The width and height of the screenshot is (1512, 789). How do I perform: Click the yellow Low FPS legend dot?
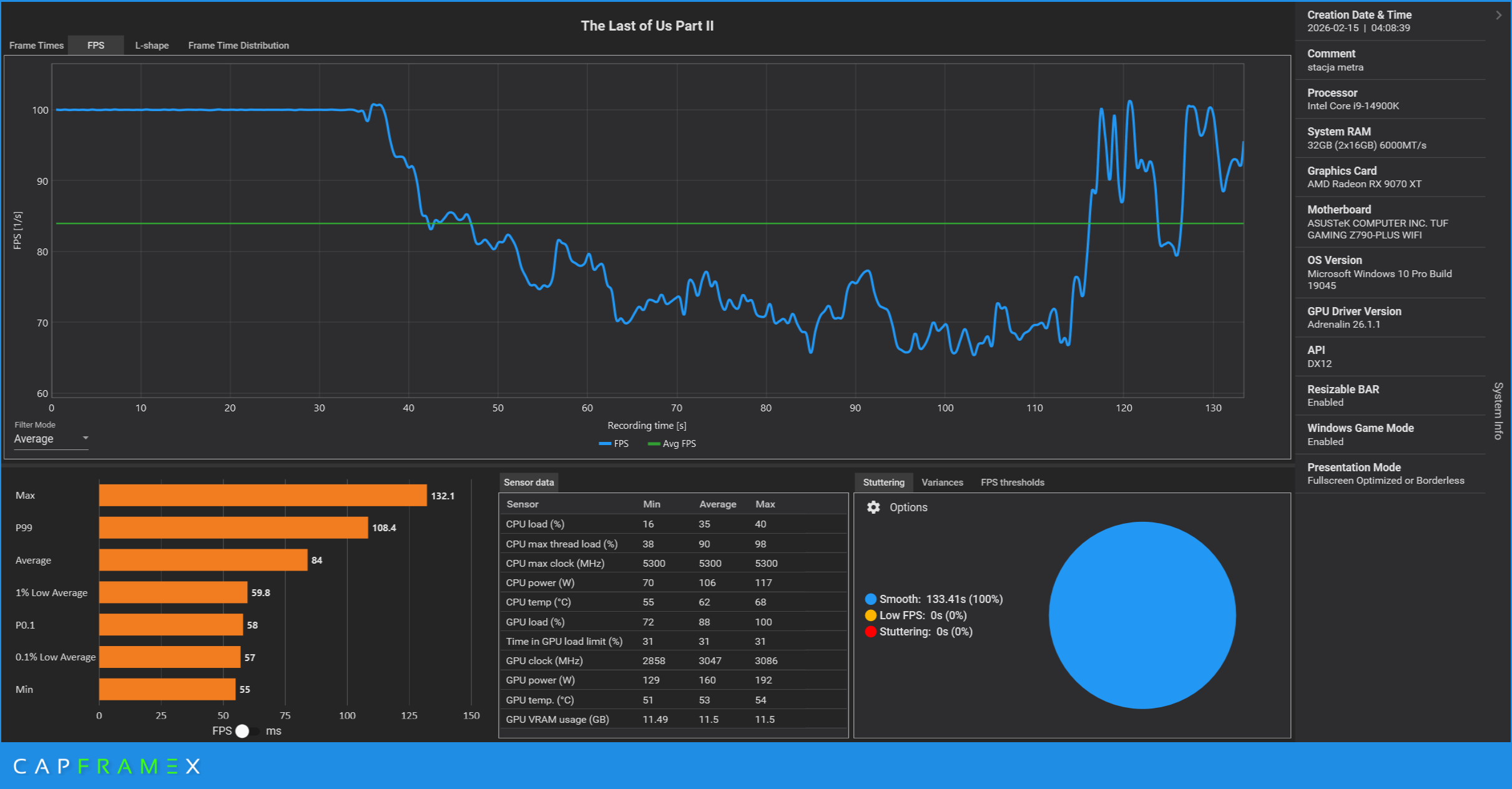click(870, 615)
